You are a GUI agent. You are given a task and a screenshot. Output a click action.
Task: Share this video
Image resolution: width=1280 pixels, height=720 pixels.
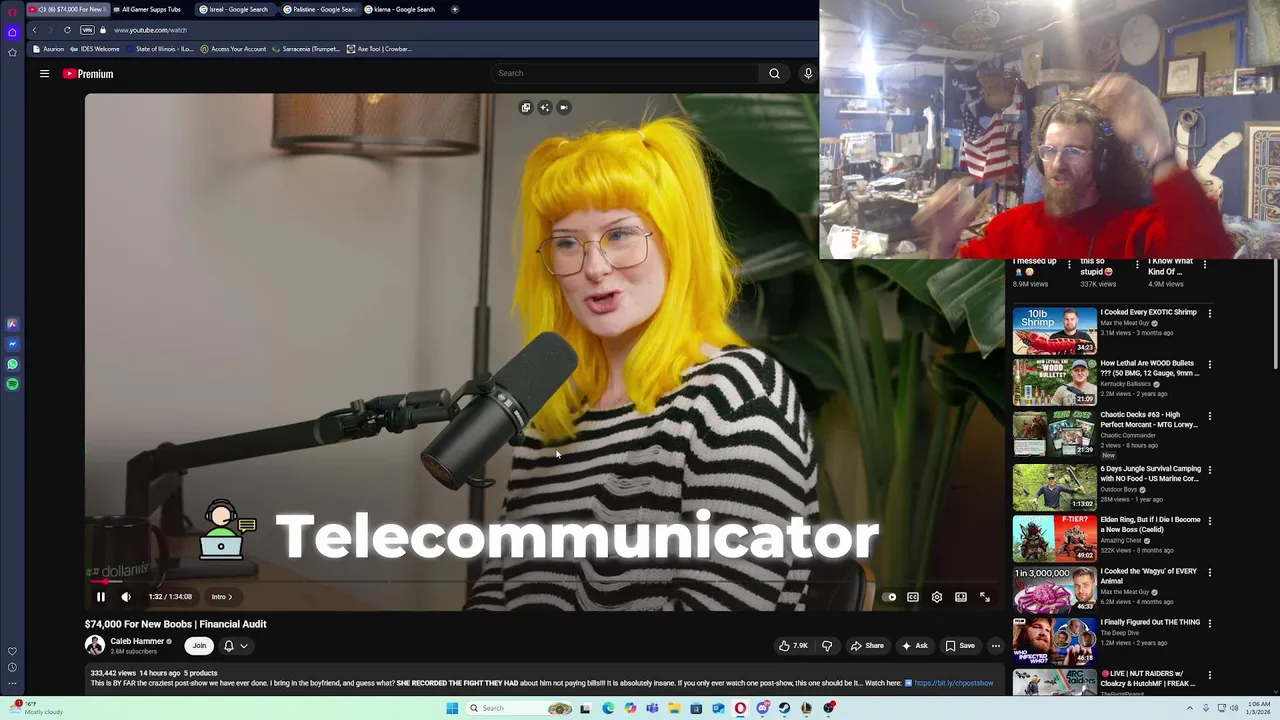[867, 646]
